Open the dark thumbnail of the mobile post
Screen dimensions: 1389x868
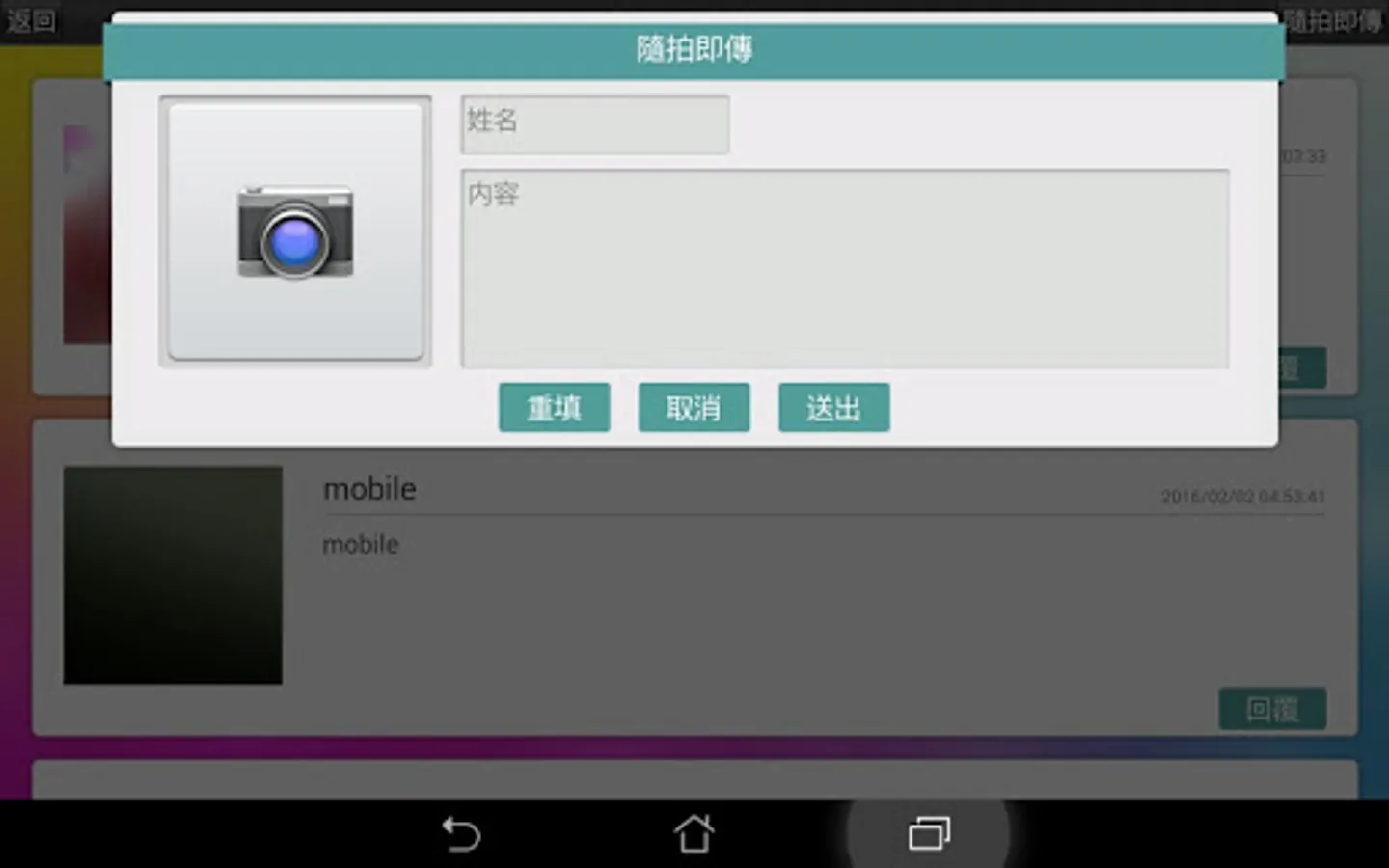pyautogui.click(x=173, y=576)
